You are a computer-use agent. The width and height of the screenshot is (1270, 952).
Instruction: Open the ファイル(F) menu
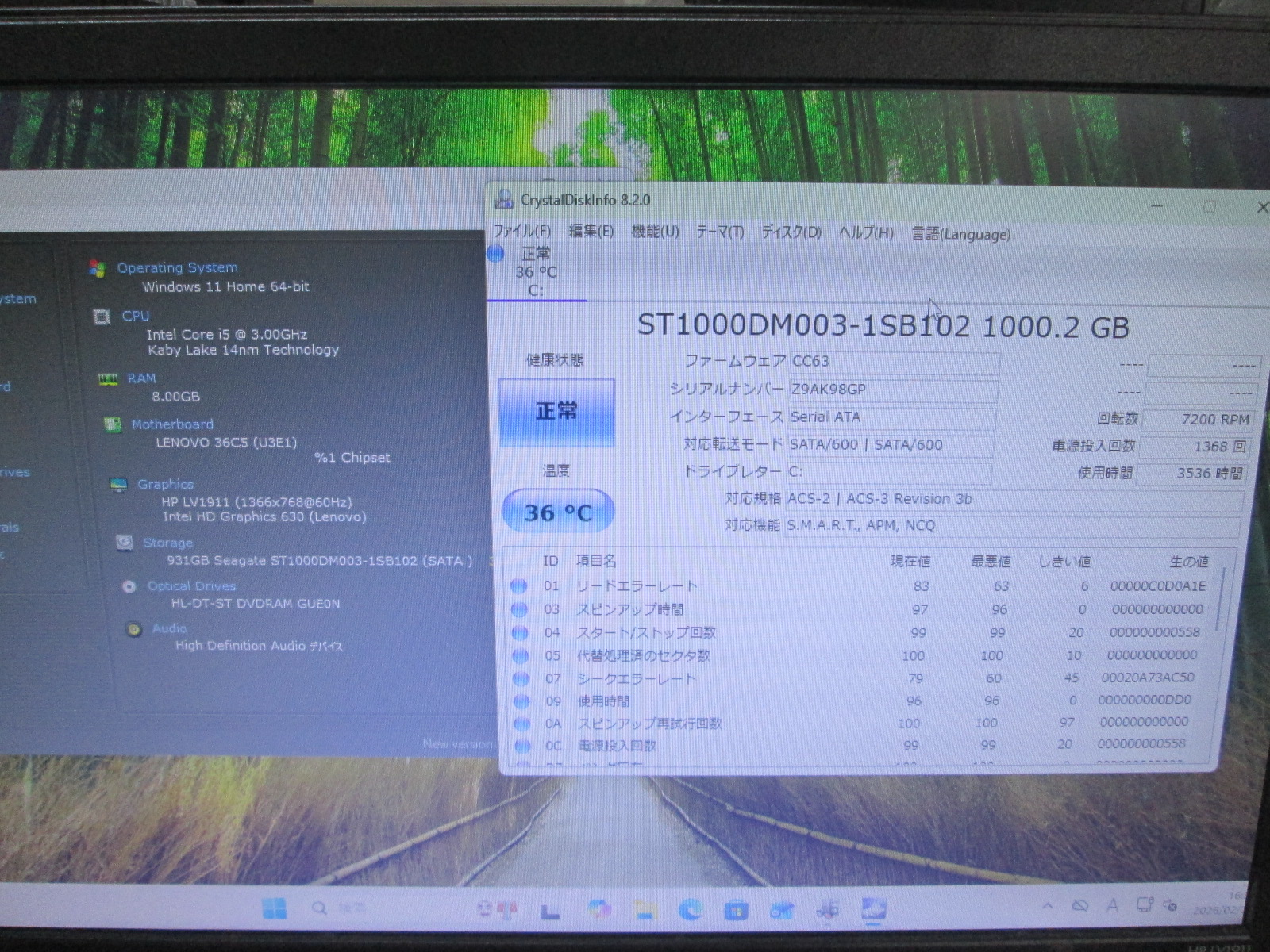pyautogui.click(x=521, y=231)
